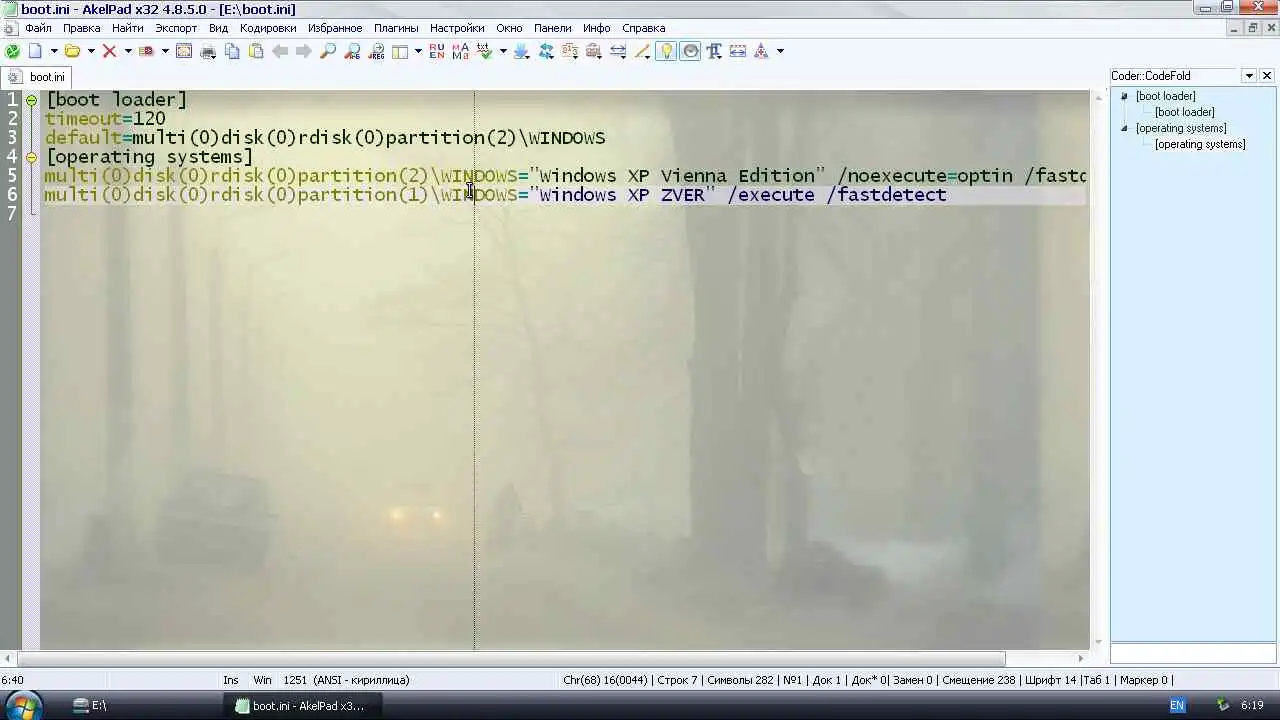Click the timeout=120 line in editor
This screenshot has width=1280, height=720.
tap(105, 119)
